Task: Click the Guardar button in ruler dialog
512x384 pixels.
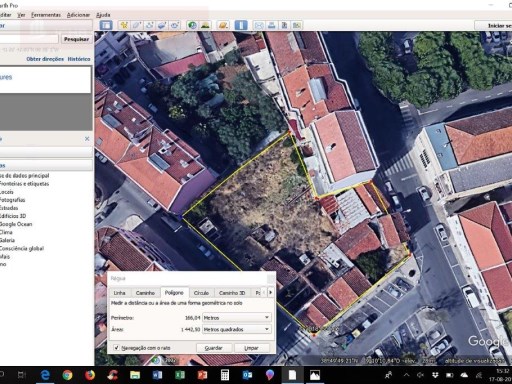Action: coord(213,348)
